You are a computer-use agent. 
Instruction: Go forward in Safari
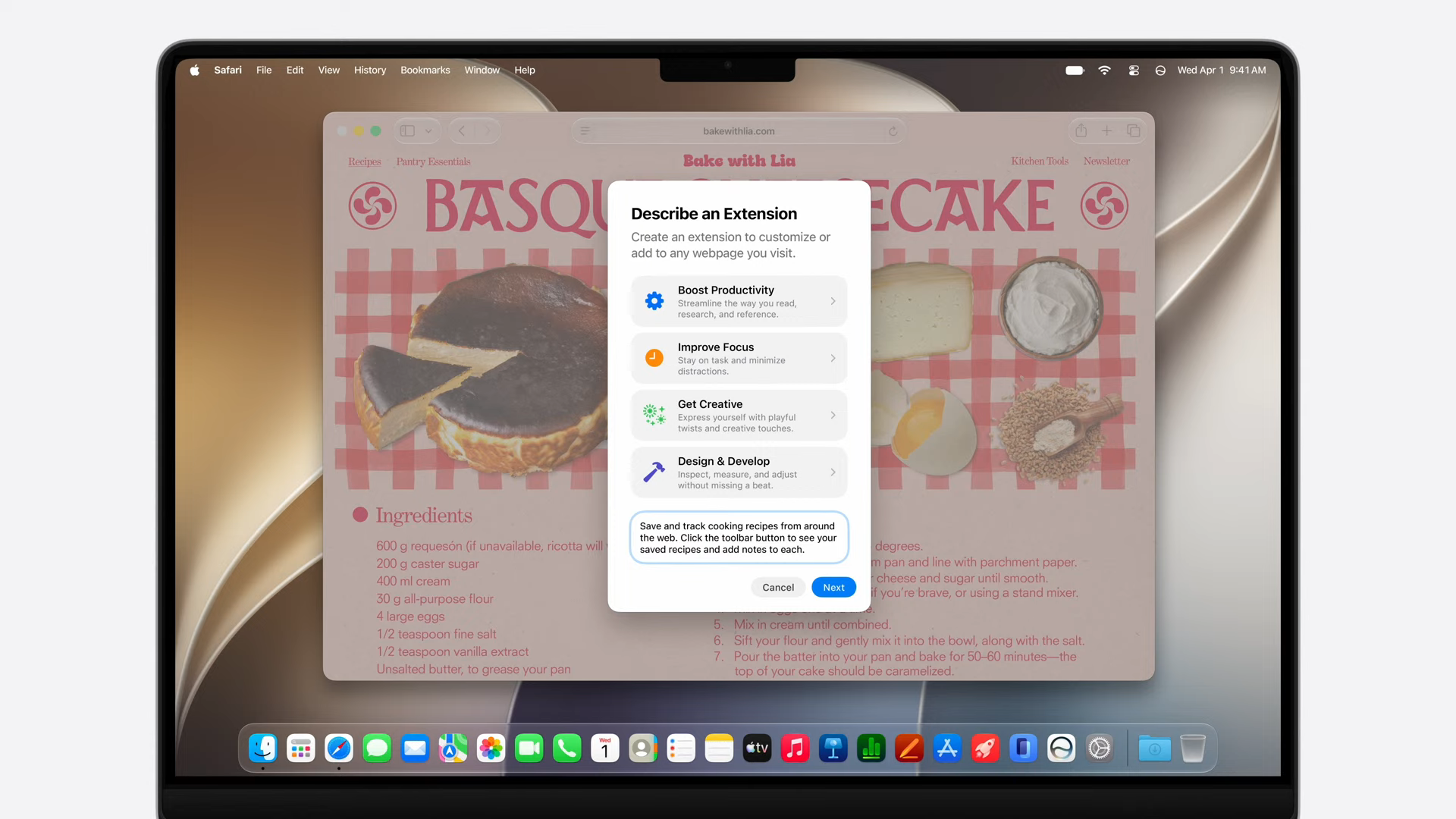[x=488, y=130]
